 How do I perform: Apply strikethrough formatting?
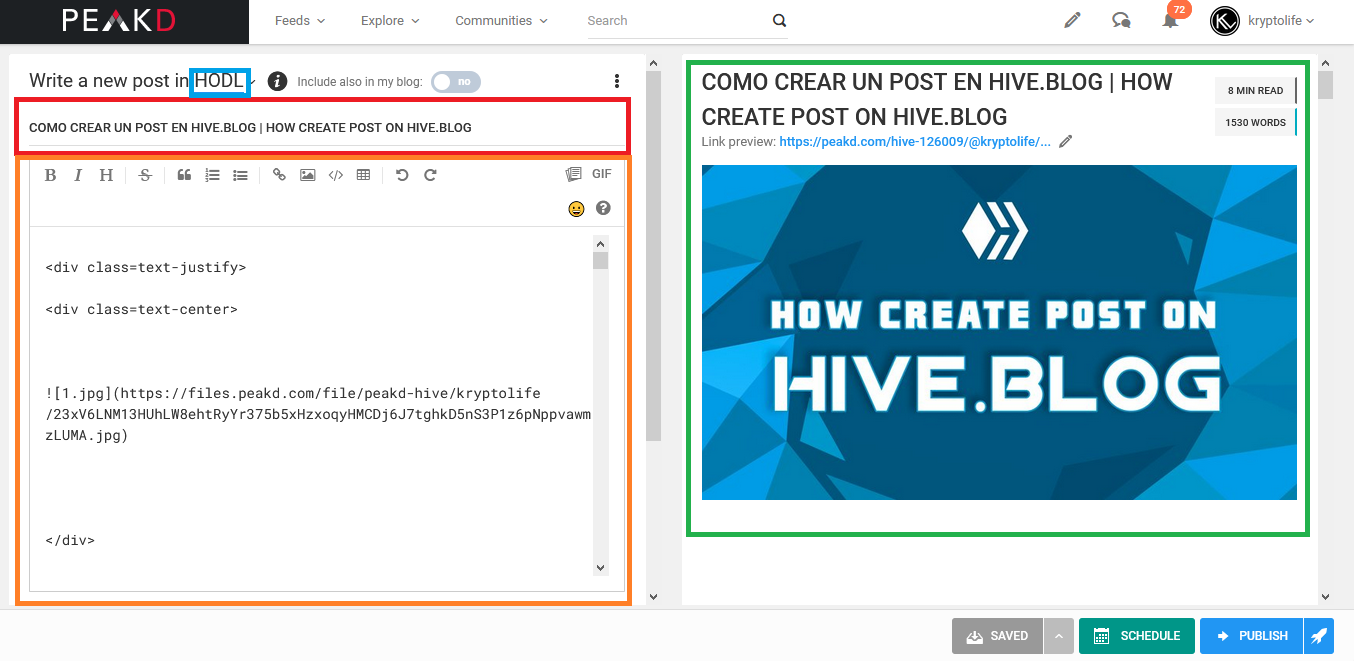point(145,175)
